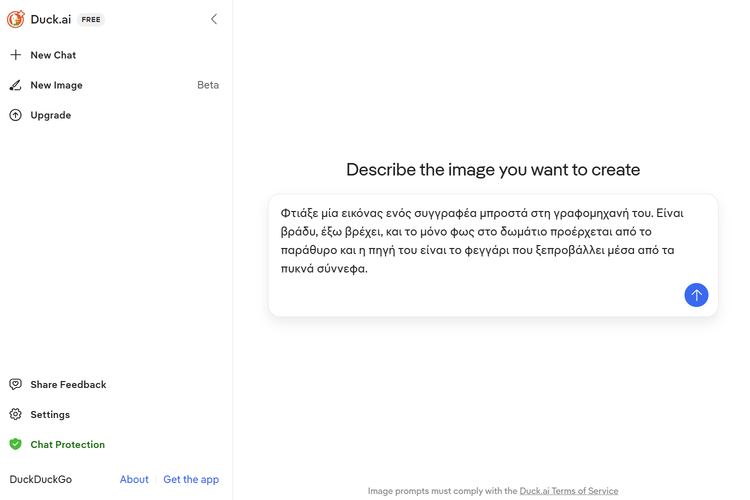
Task: Click the Duck.ai duck logo
Action: 16,19
